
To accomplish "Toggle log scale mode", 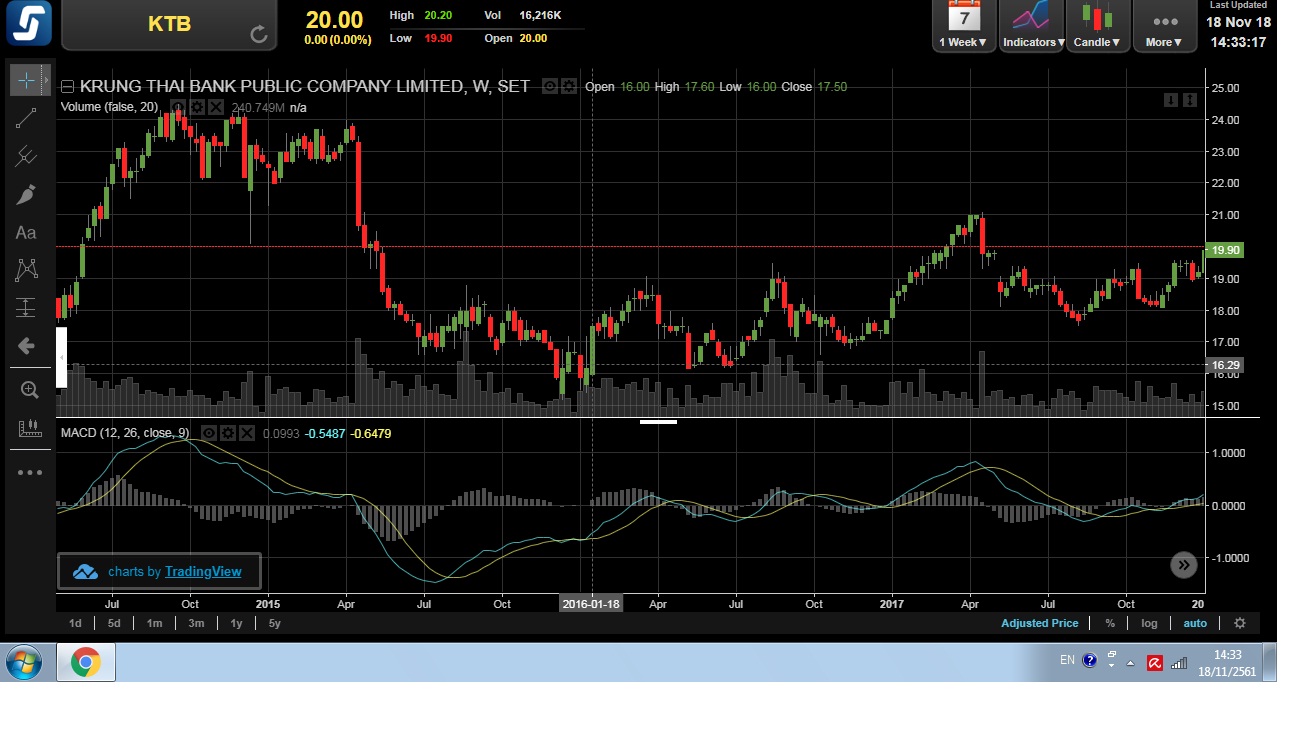I will click(x=1150, y=623).
